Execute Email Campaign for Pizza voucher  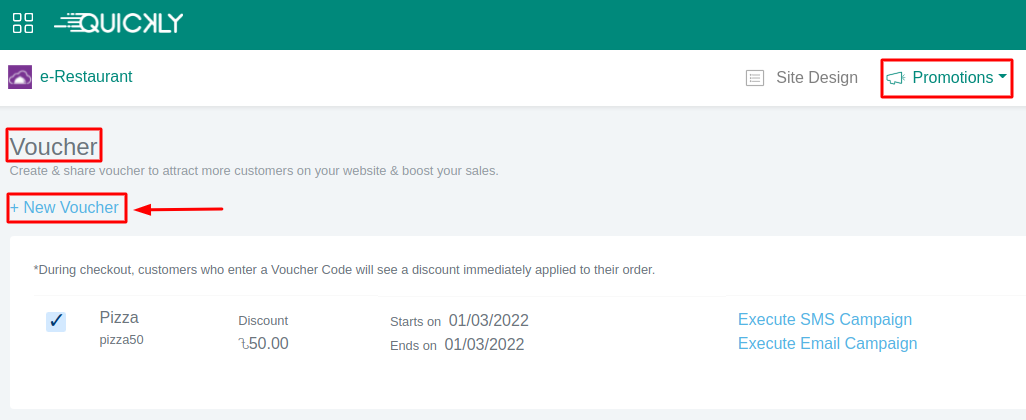click(827, 344)
